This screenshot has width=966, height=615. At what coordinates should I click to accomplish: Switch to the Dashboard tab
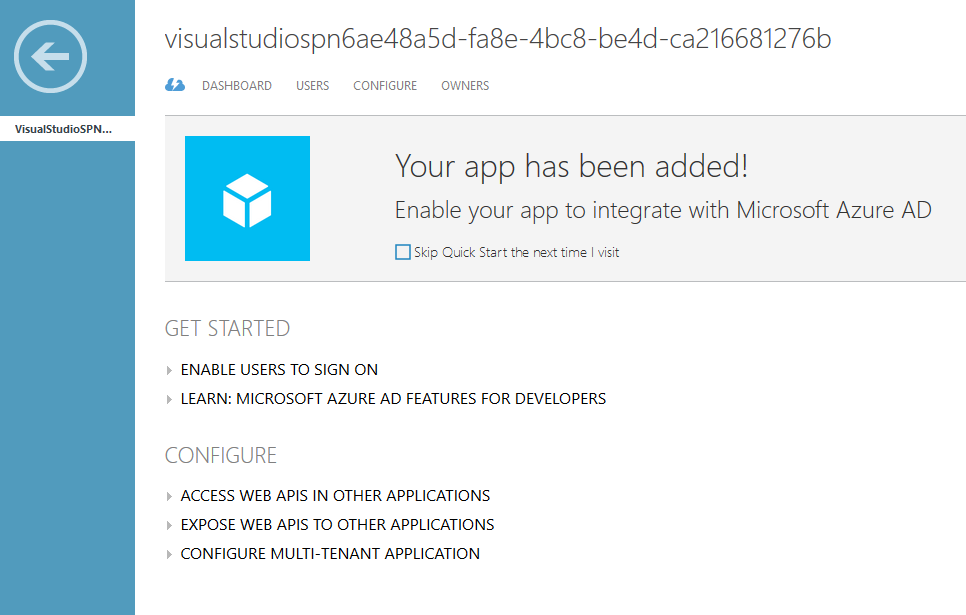pos(237,86)
